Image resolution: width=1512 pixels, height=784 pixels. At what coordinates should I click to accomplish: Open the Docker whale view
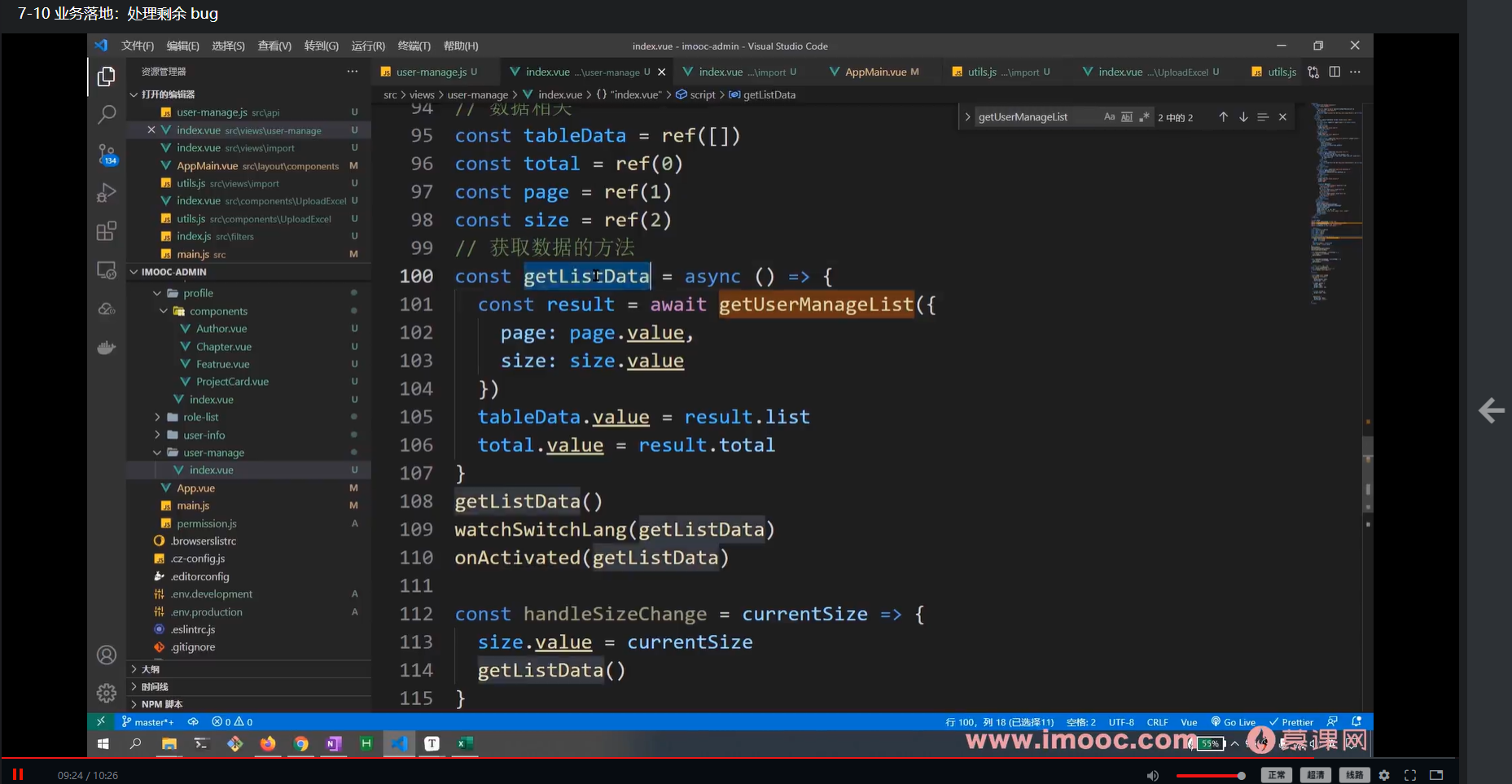[x=107, y=348]
